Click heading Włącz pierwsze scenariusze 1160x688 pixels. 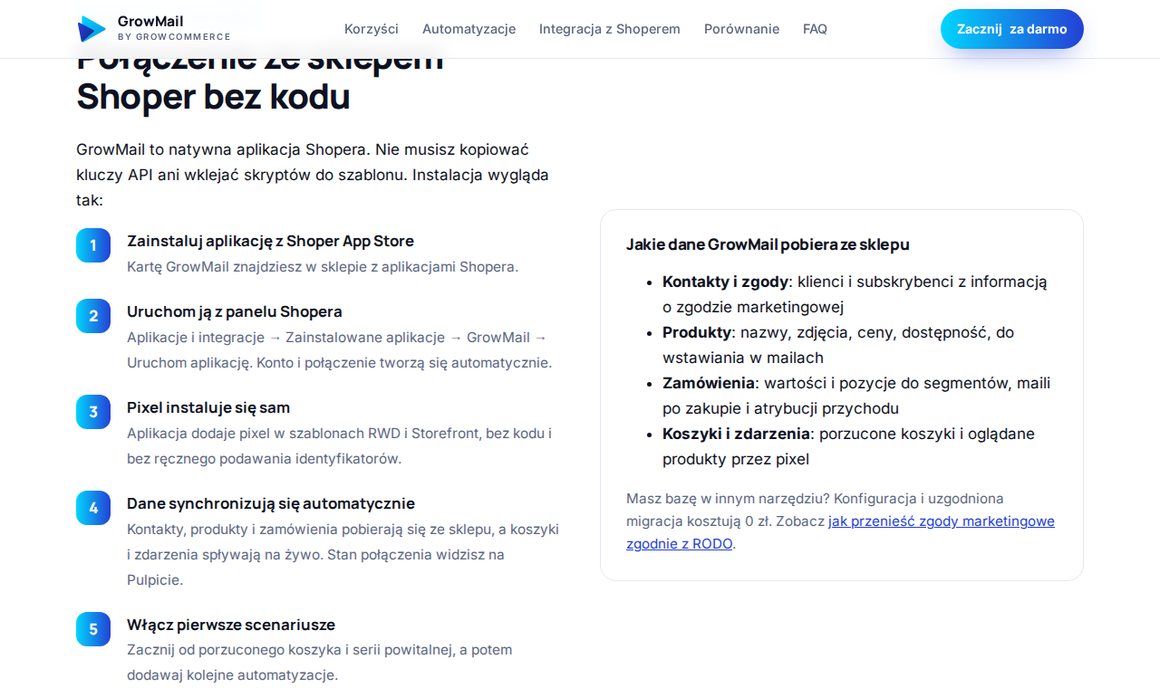coord(231,625)
